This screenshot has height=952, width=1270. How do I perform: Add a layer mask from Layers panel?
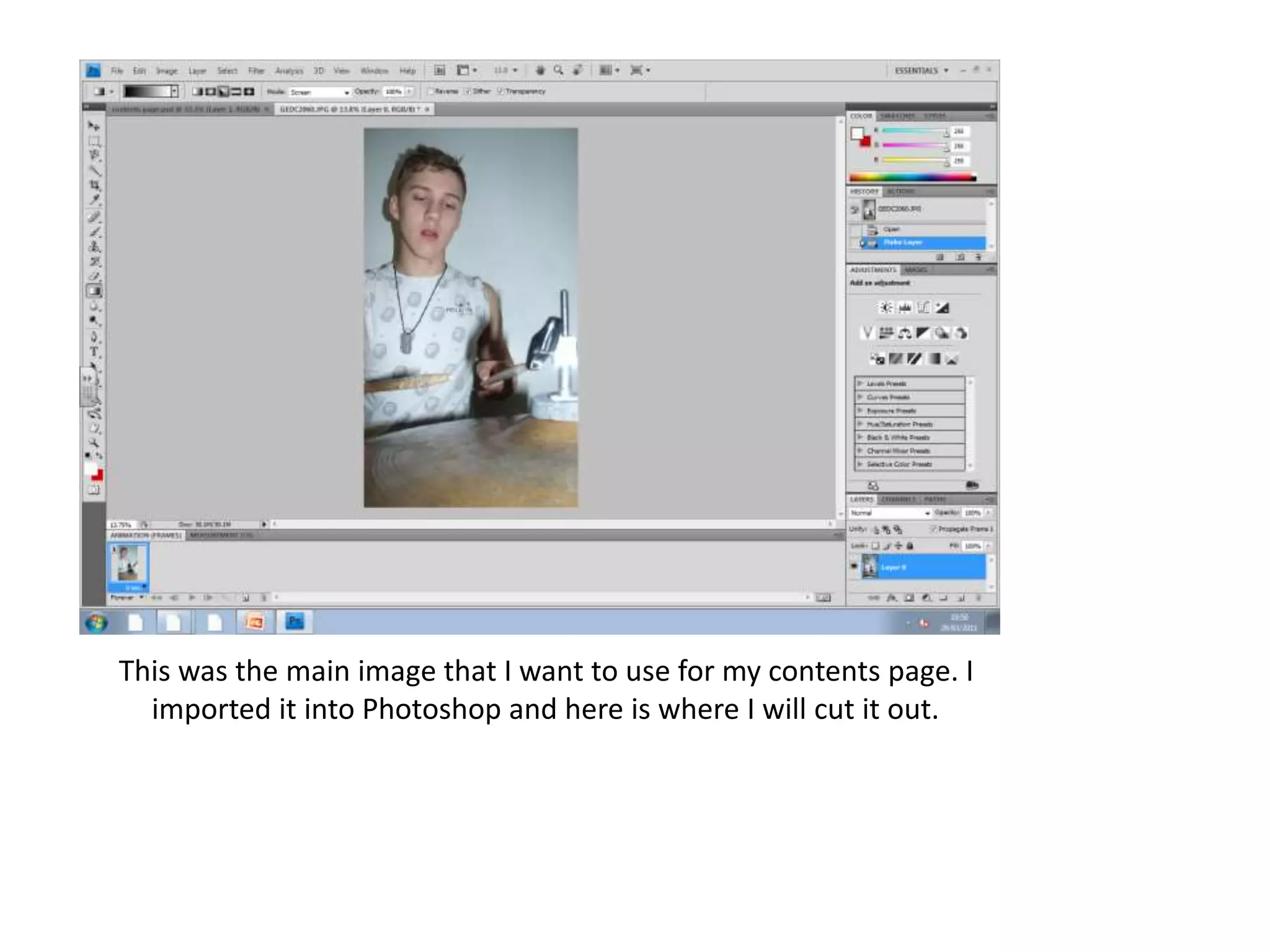(x=908, y=598)
